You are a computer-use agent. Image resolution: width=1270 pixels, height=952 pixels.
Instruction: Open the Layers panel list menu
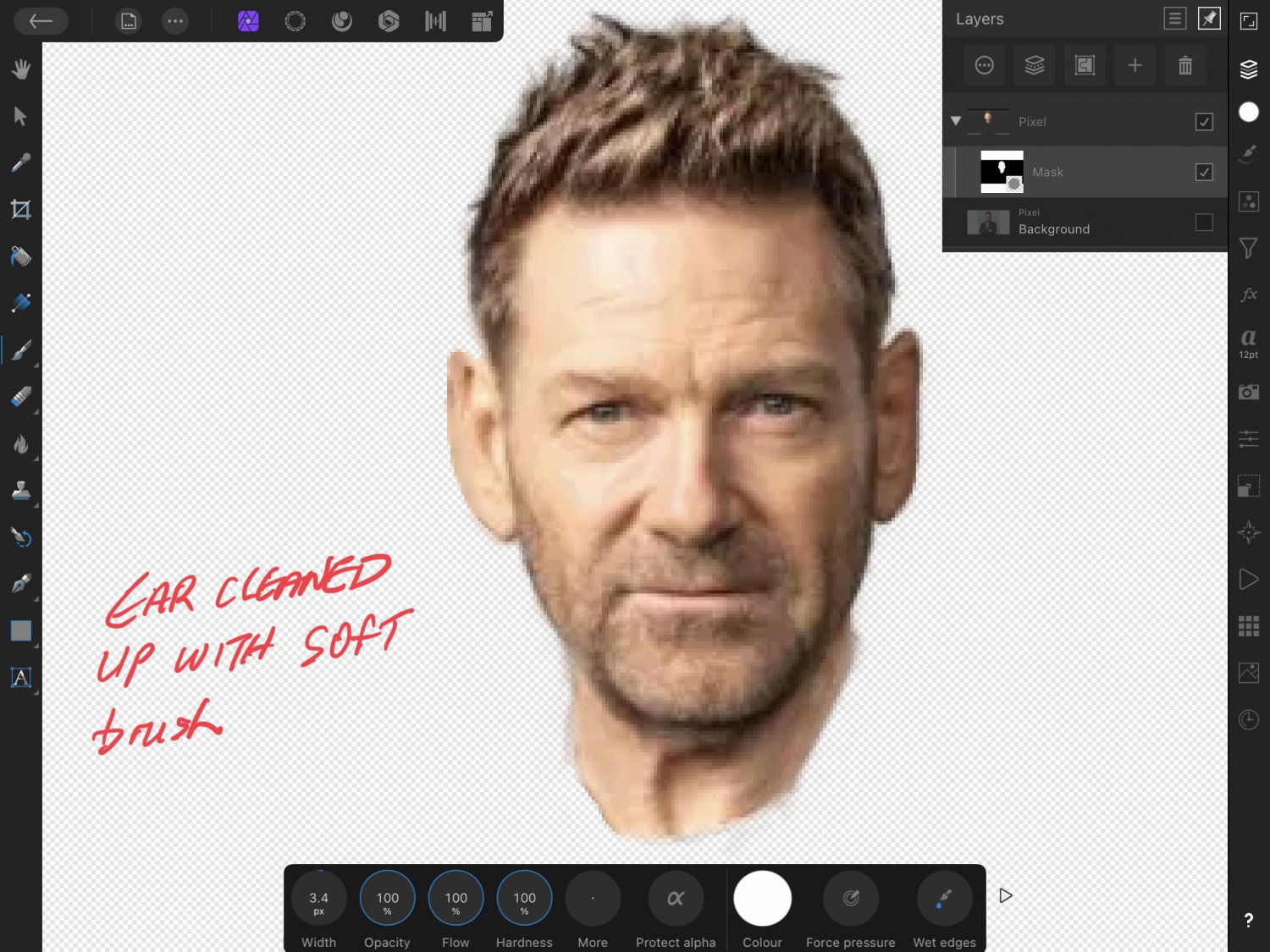coord(1175,19)
